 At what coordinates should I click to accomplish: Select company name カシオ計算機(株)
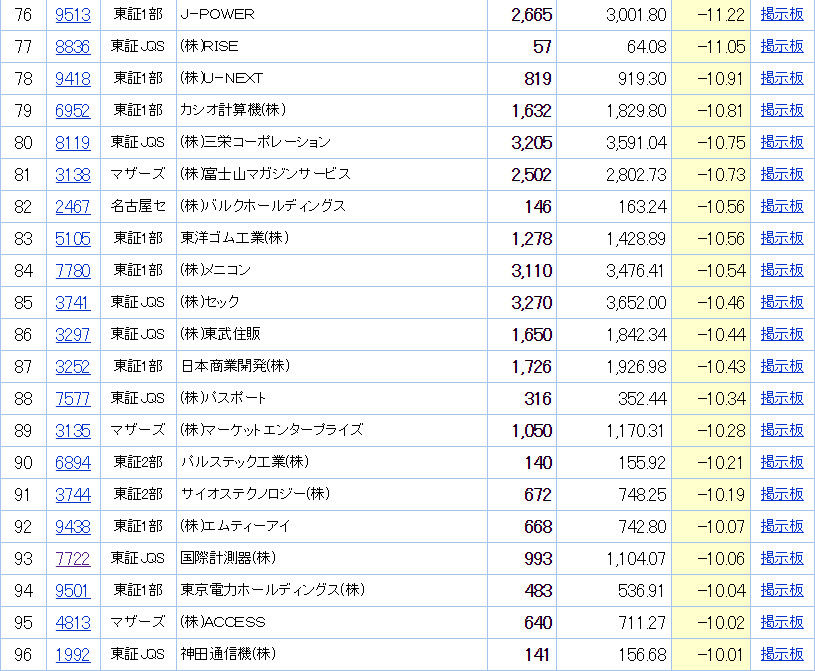233,110
